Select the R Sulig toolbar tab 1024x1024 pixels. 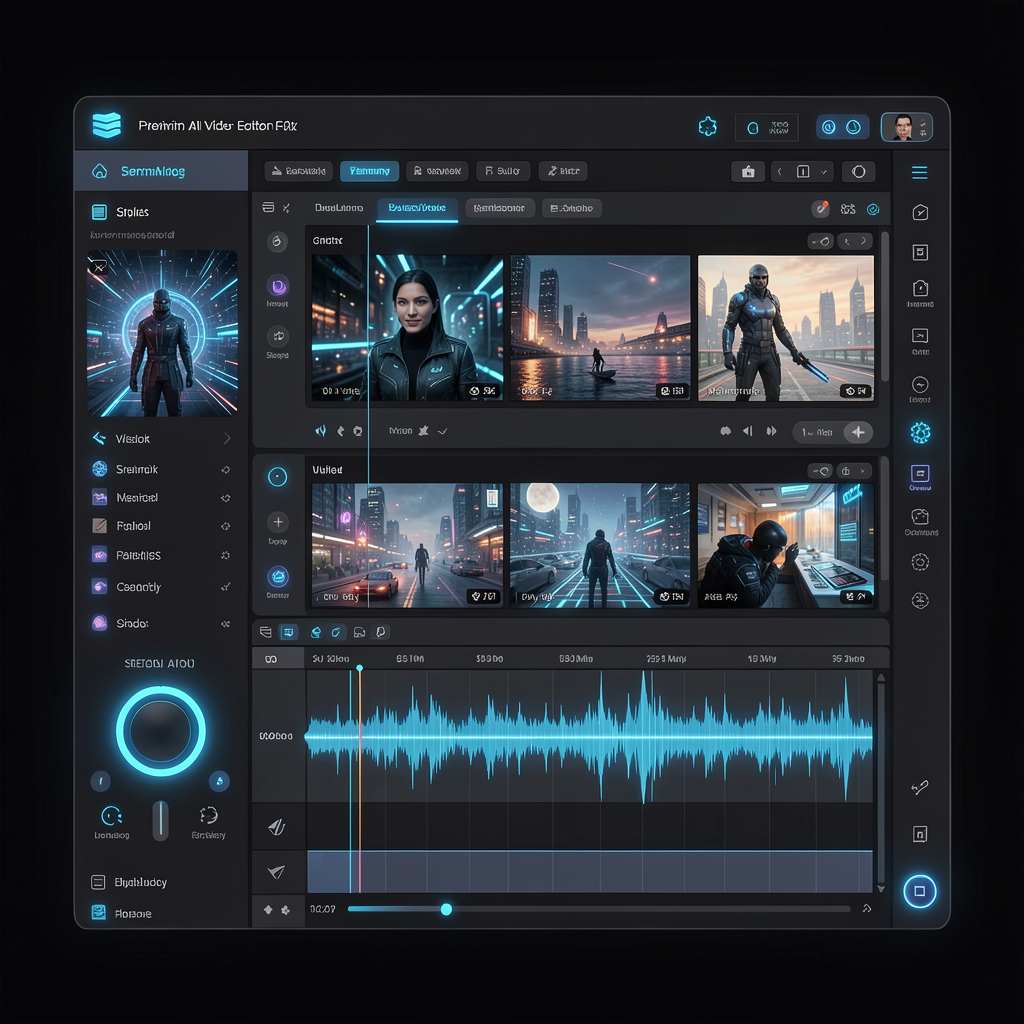pyautogui.click(x=503, y=171)
